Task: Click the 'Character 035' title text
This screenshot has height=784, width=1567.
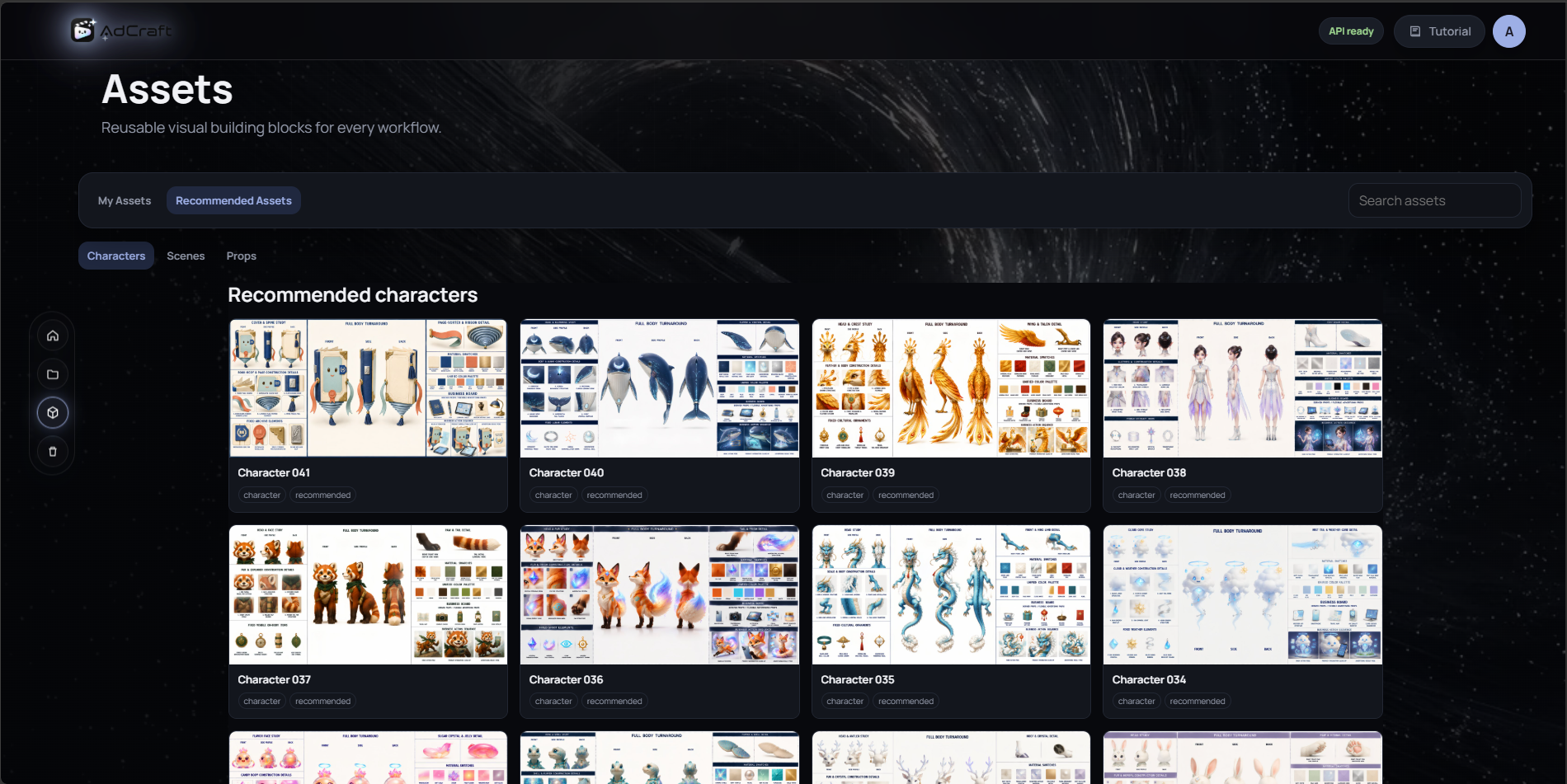Action: click(x=858, y=679)
